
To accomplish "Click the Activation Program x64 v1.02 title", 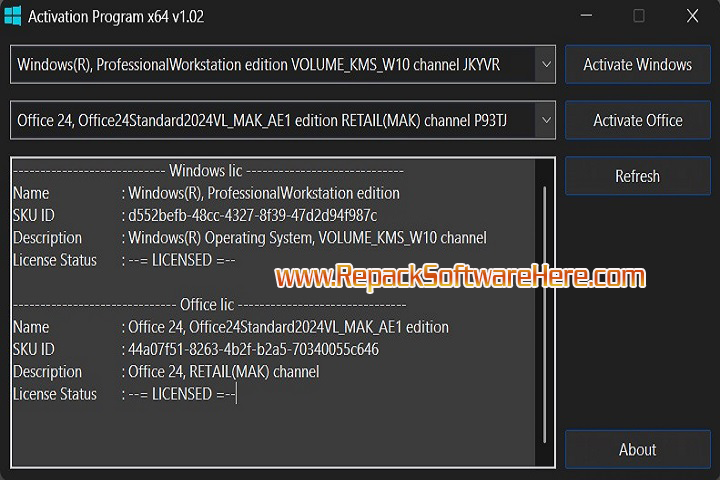I will click(116, 17).
